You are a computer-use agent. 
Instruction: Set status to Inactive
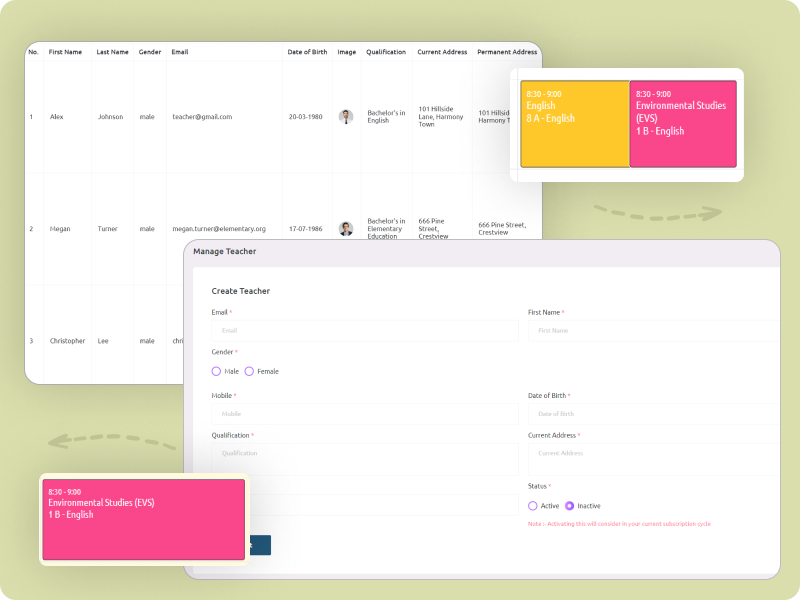click(568, 505)
